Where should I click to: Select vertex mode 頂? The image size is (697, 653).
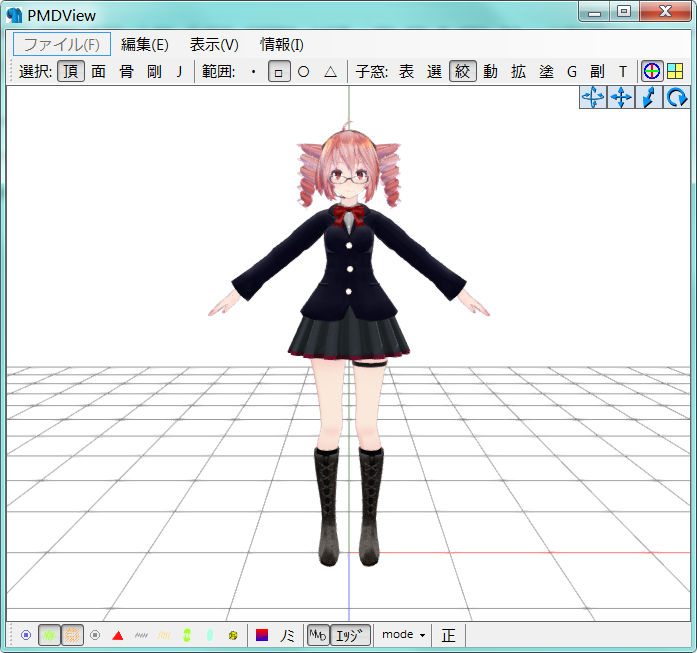click(x=71, y=72)
